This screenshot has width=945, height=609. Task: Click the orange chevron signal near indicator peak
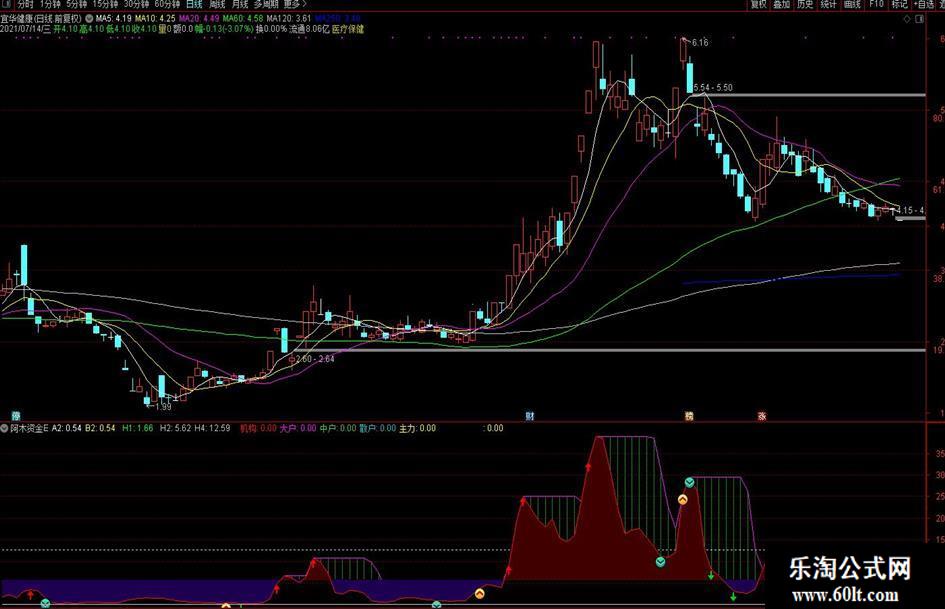click(682, 499)
